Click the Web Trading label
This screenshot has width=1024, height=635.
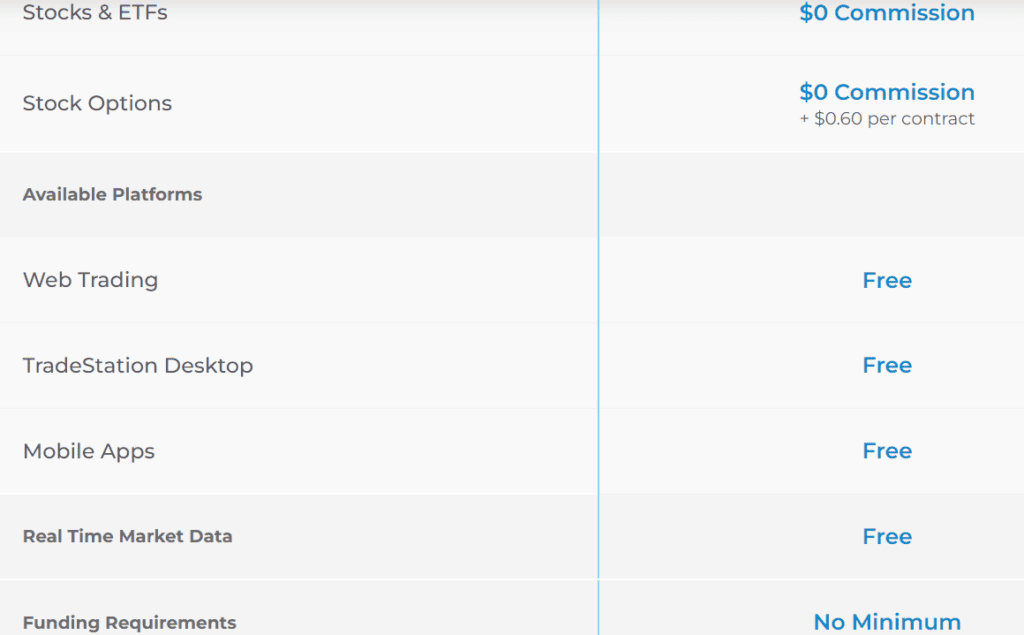coord(90,280)
